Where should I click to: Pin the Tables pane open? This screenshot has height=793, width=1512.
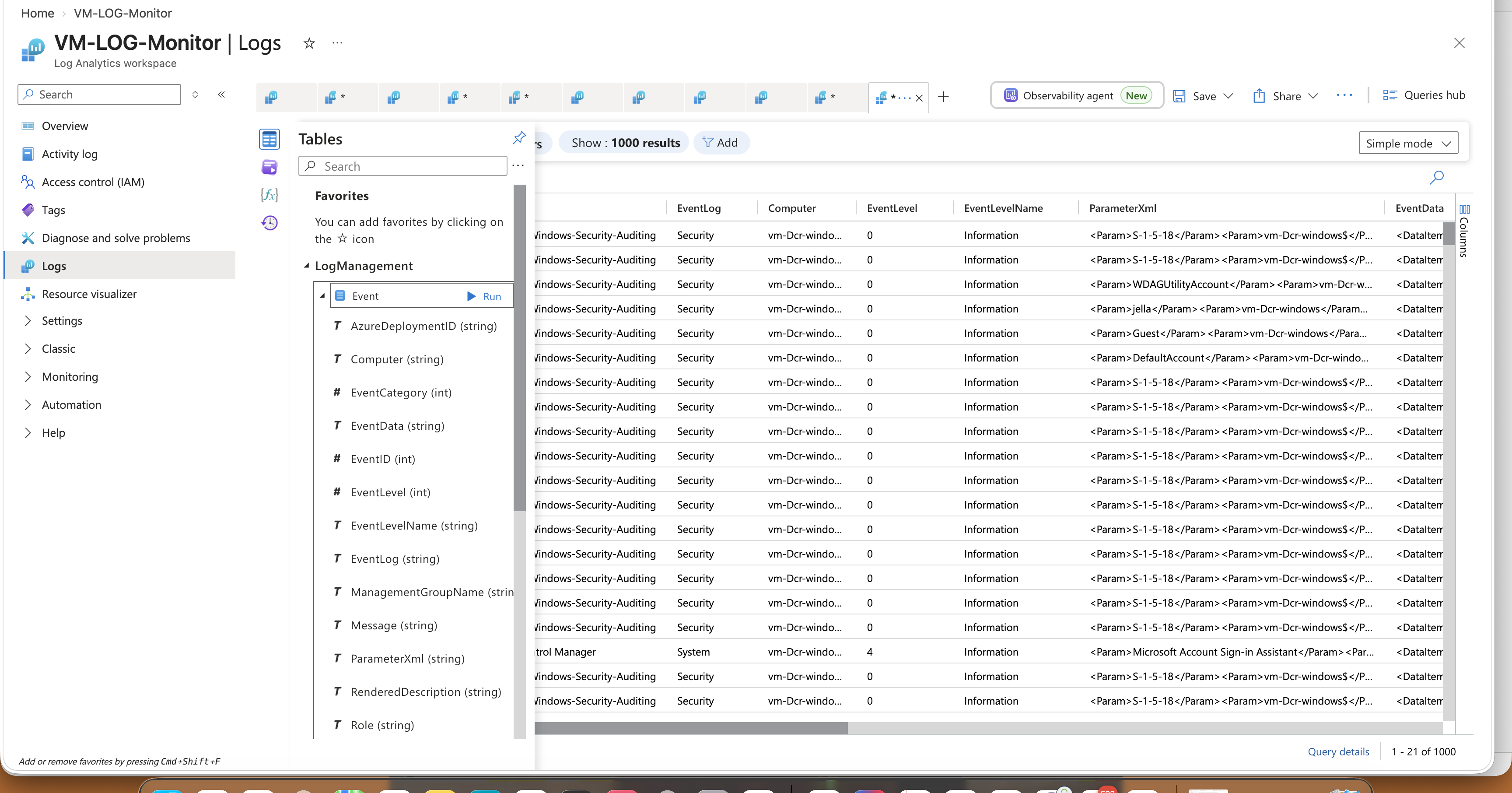click(x=519, y=138)
